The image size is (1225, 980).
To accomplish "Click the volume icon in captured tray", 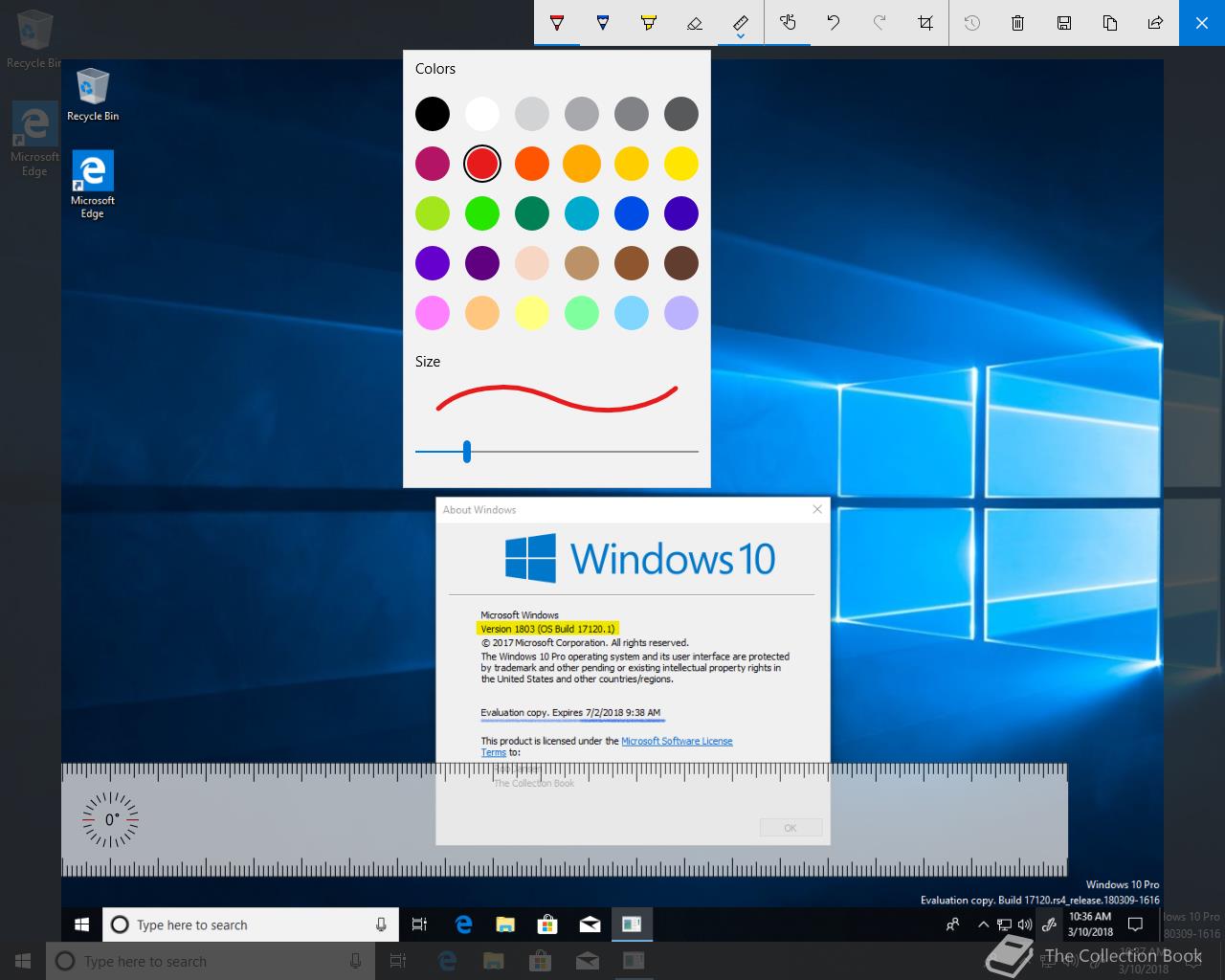I will point(1025,924).
